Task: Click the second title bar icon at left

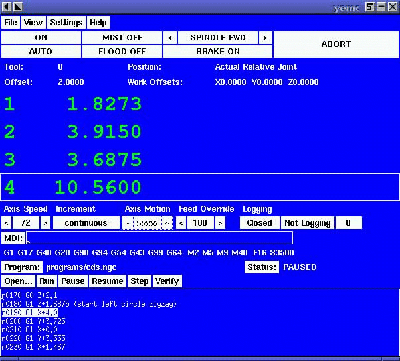Action: (18, 6)
